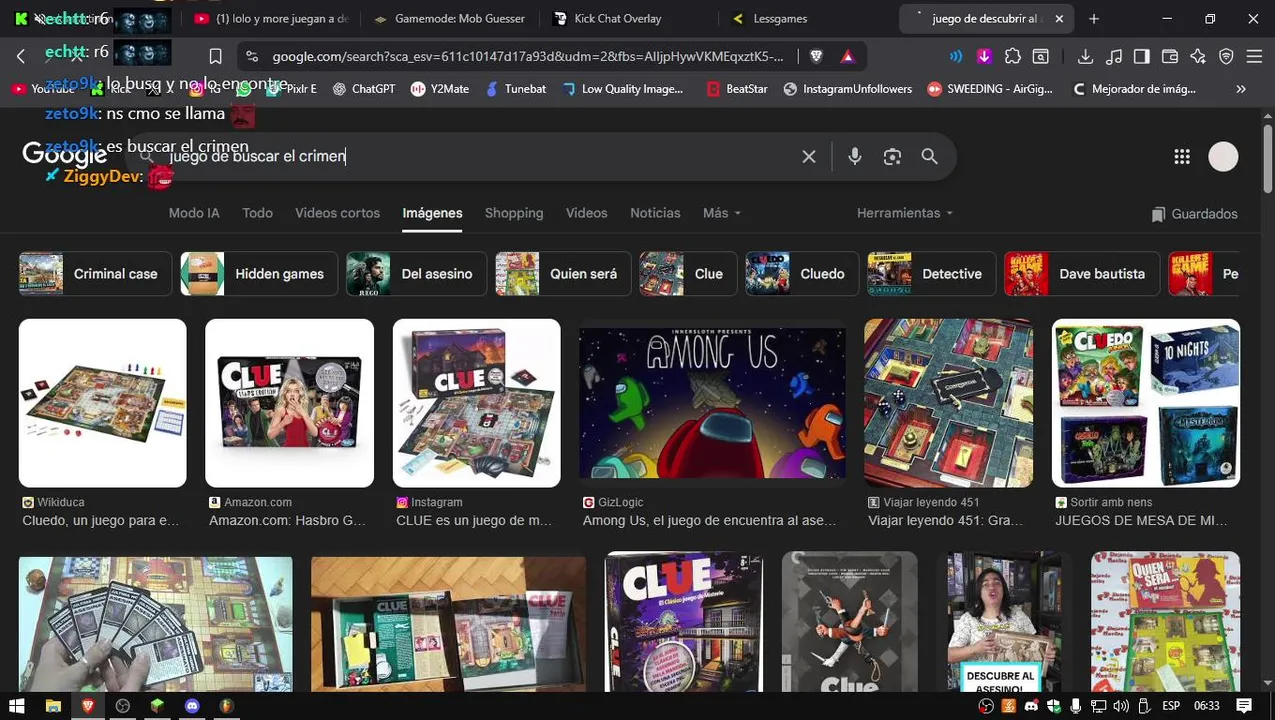
Task: Open the 'Noticias' results tab
Action: [x=655, y=213]
